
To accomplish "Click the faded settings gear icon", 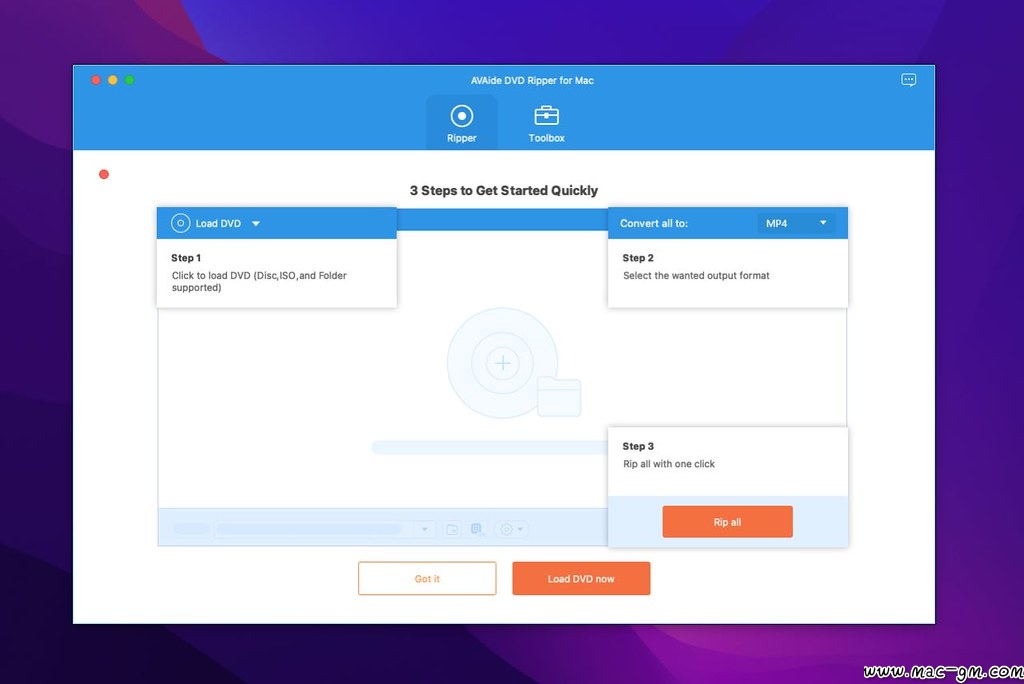I will click(x=506, y=529).
